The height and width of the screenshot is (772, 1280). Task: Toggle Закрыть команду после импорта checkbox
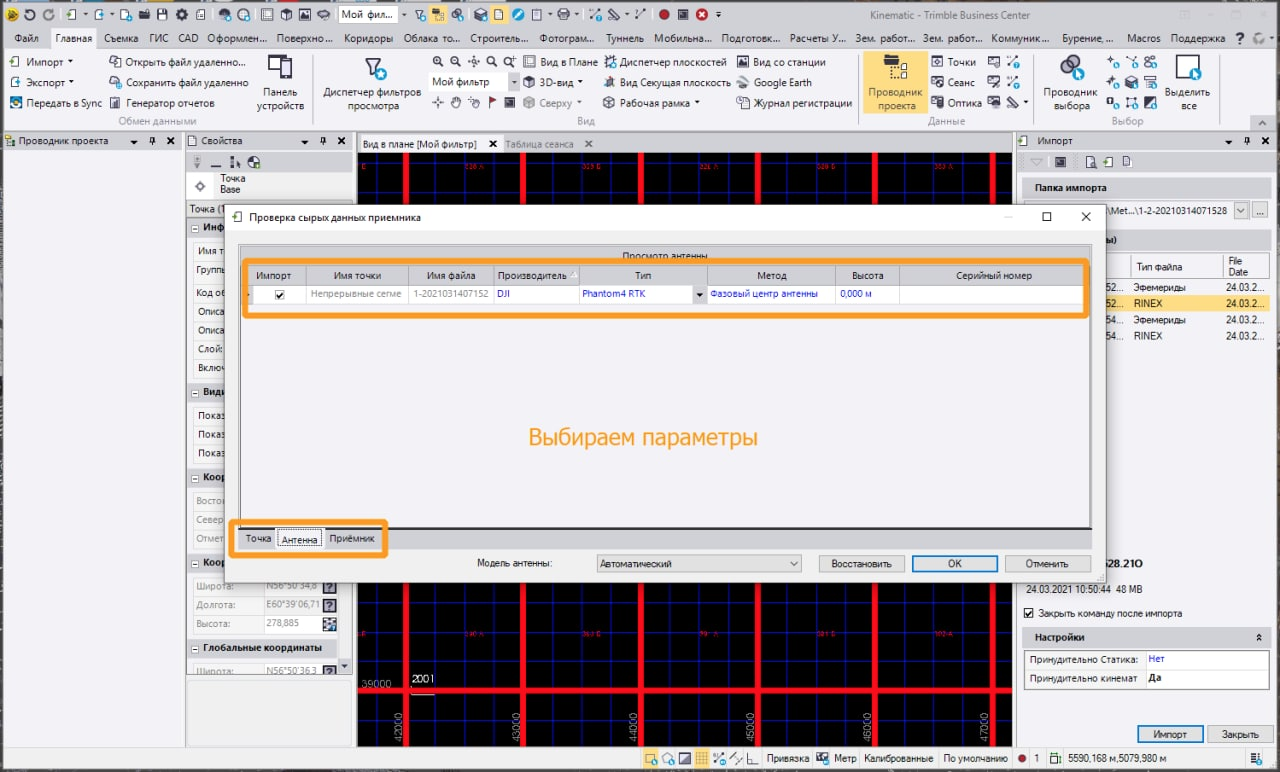[x=1029, y=613]
